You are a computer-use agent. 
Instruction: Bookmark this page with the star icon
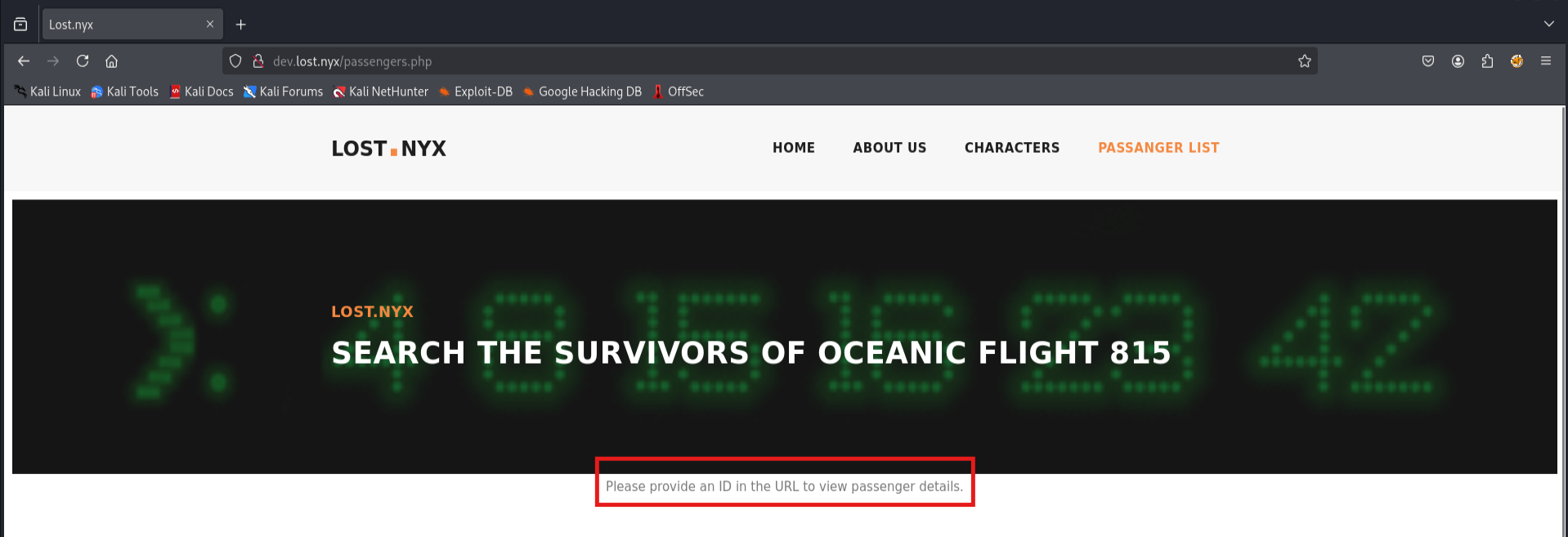[1304, 61]
